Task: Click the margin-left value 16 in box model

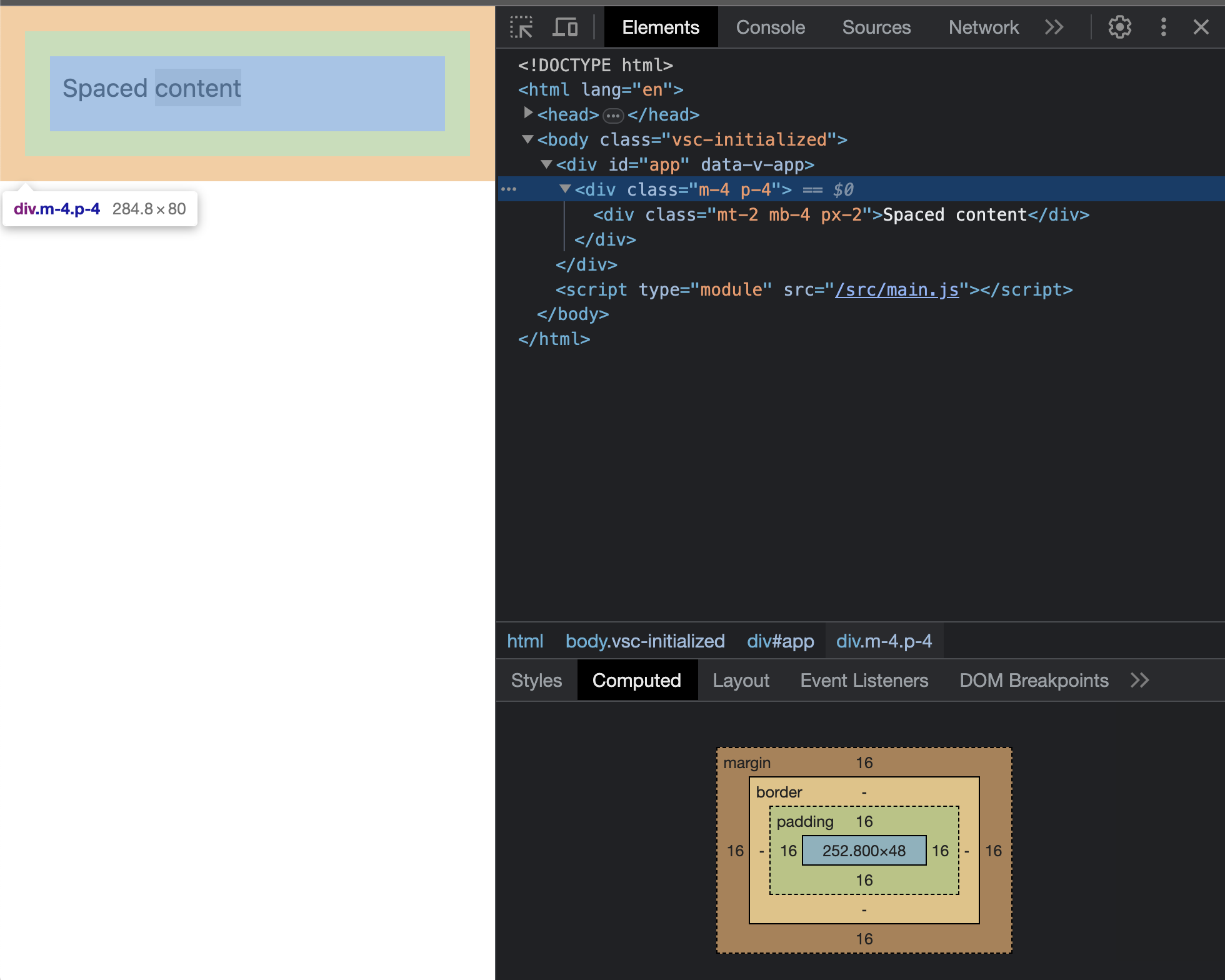Action: click(736, 851)
